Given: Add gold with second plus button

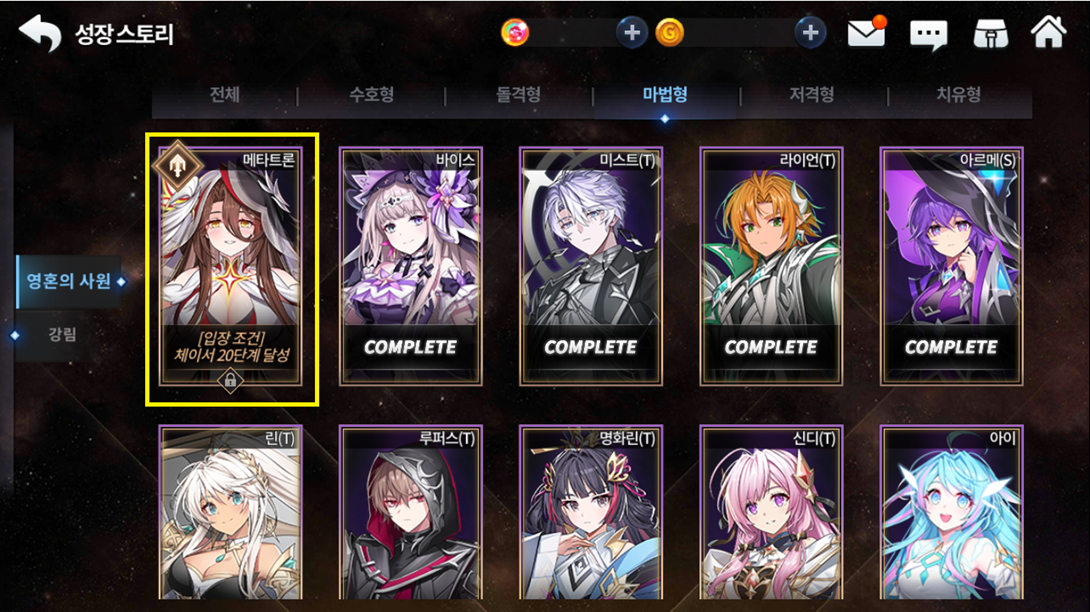Looking at the screenshot, I should point(811,33).
